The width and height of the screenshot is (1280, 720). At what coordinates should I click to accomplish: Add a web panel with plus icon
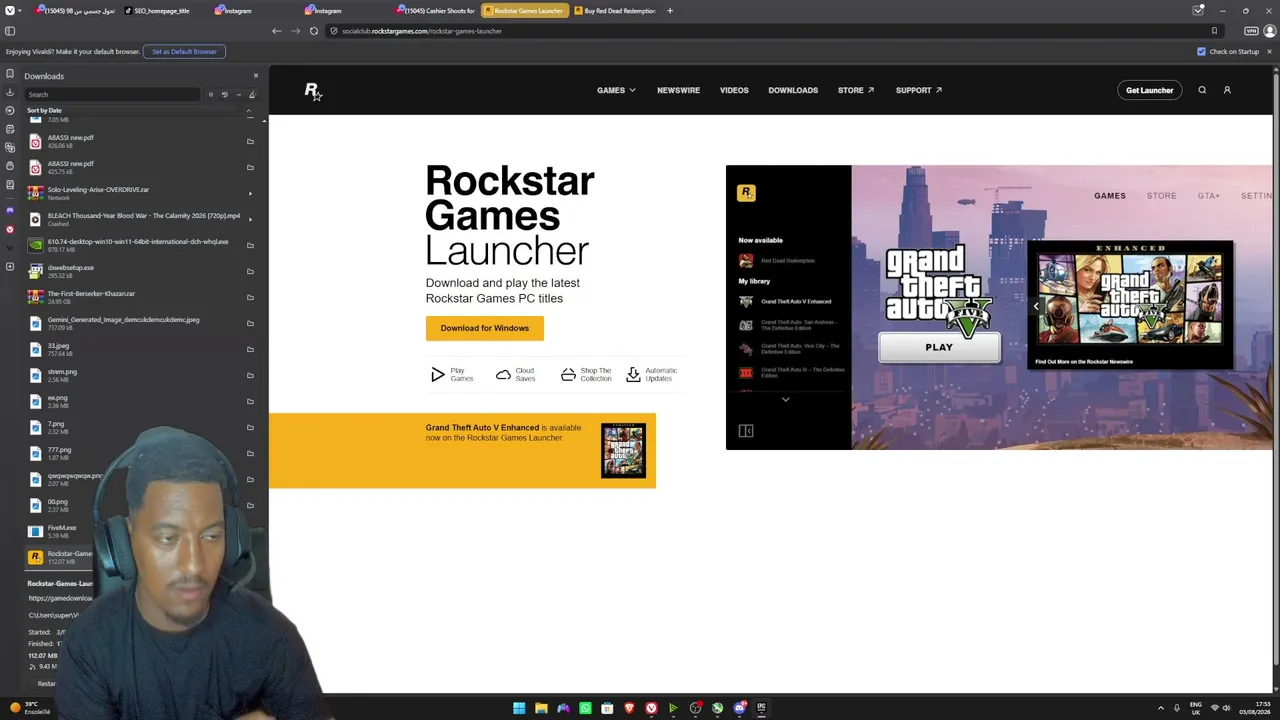click(x=10, y=267)
